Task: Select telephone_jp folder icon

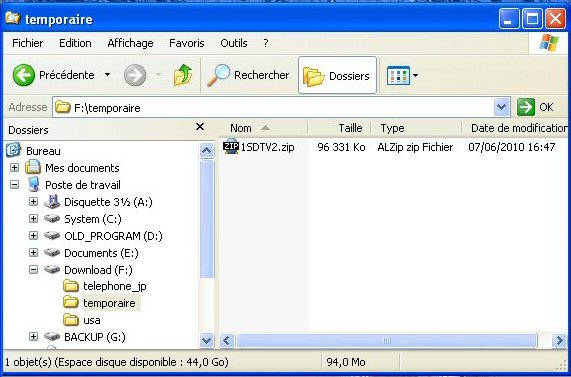Action: [71, 286]
